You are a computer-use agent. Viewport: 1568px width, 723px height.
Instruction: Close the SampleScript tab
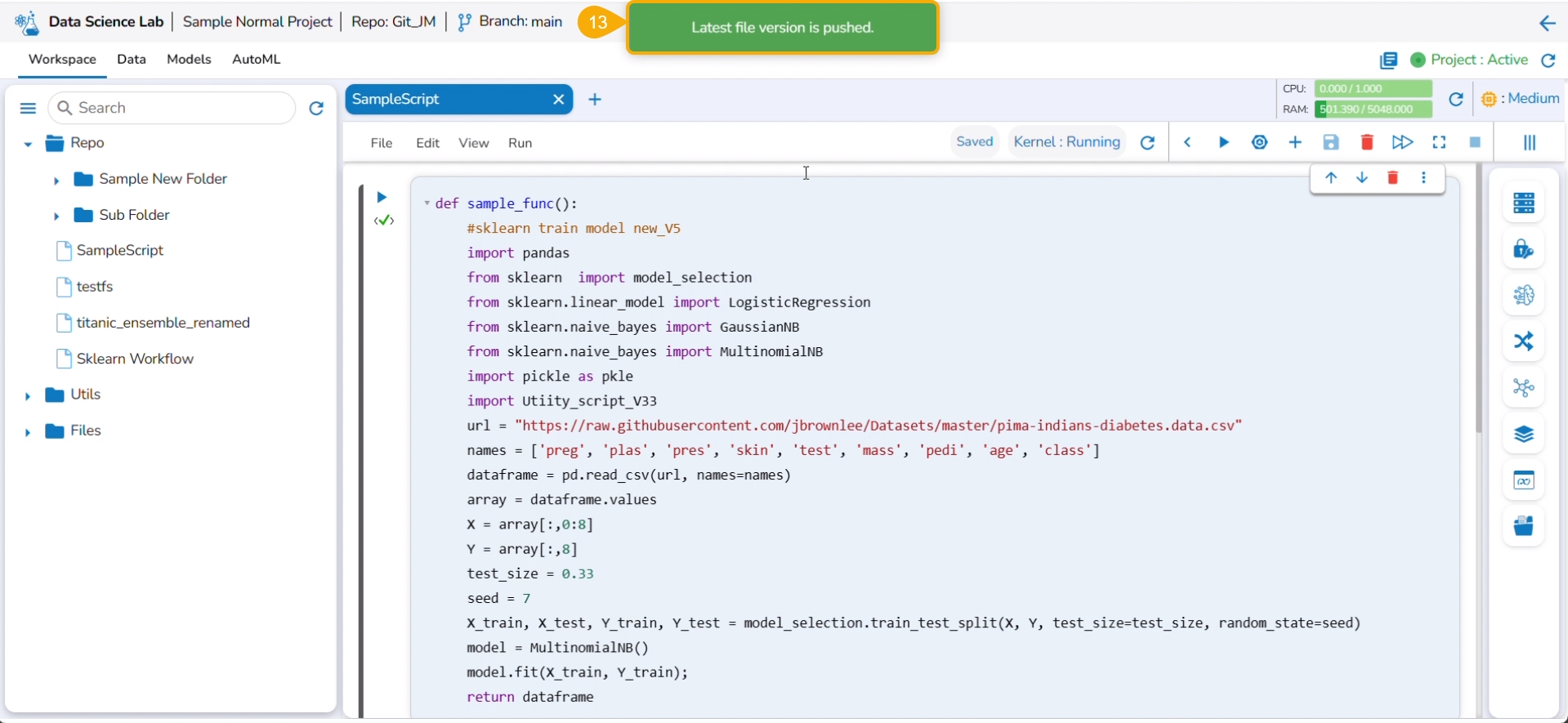(558, 100)
